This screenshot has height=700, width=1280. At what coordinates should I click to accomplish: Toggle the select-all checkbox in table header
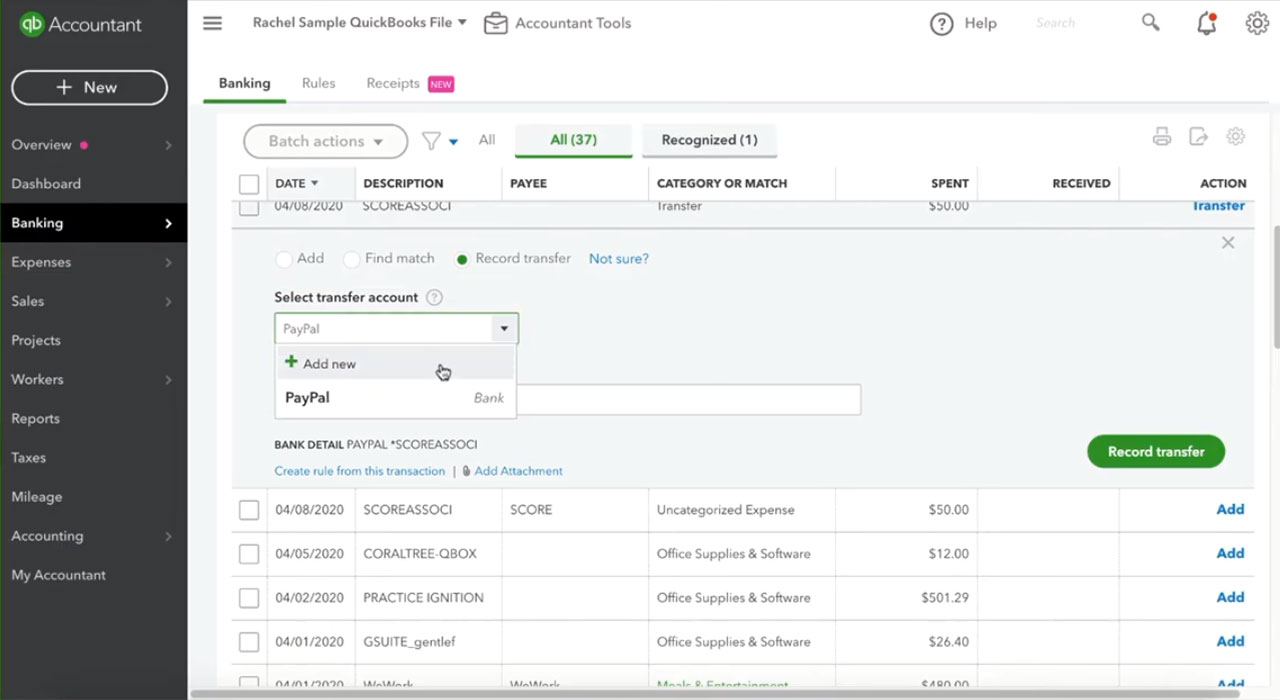point(249,184)
